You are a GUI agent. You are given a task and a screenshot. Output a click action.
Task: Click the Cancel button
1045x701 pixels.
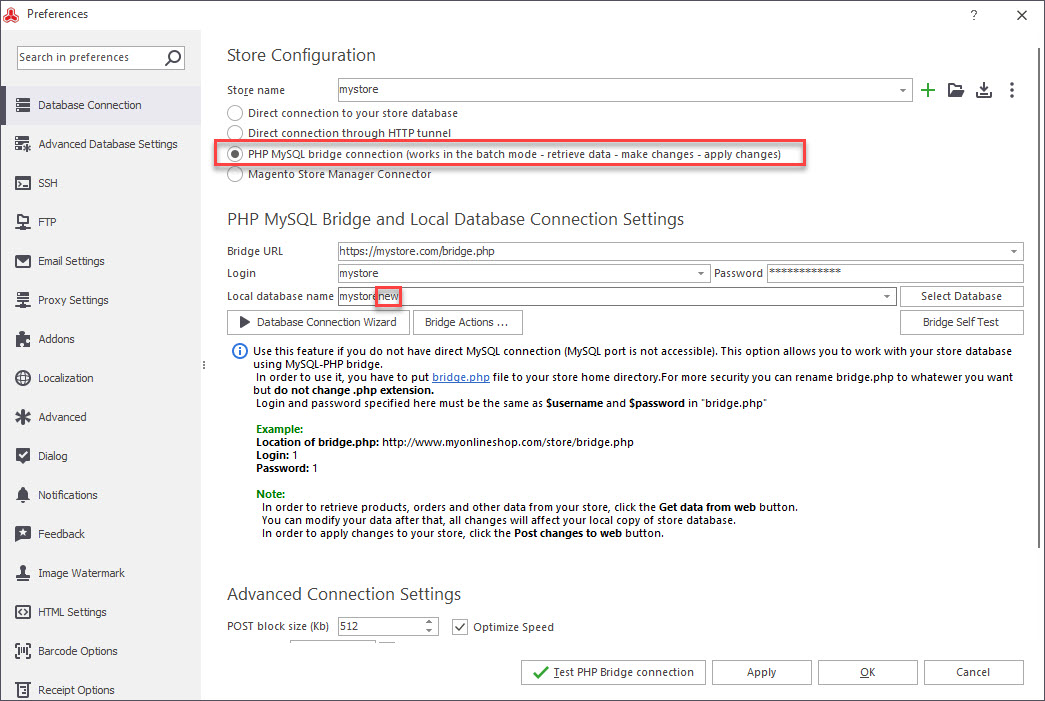pos(973,672)
